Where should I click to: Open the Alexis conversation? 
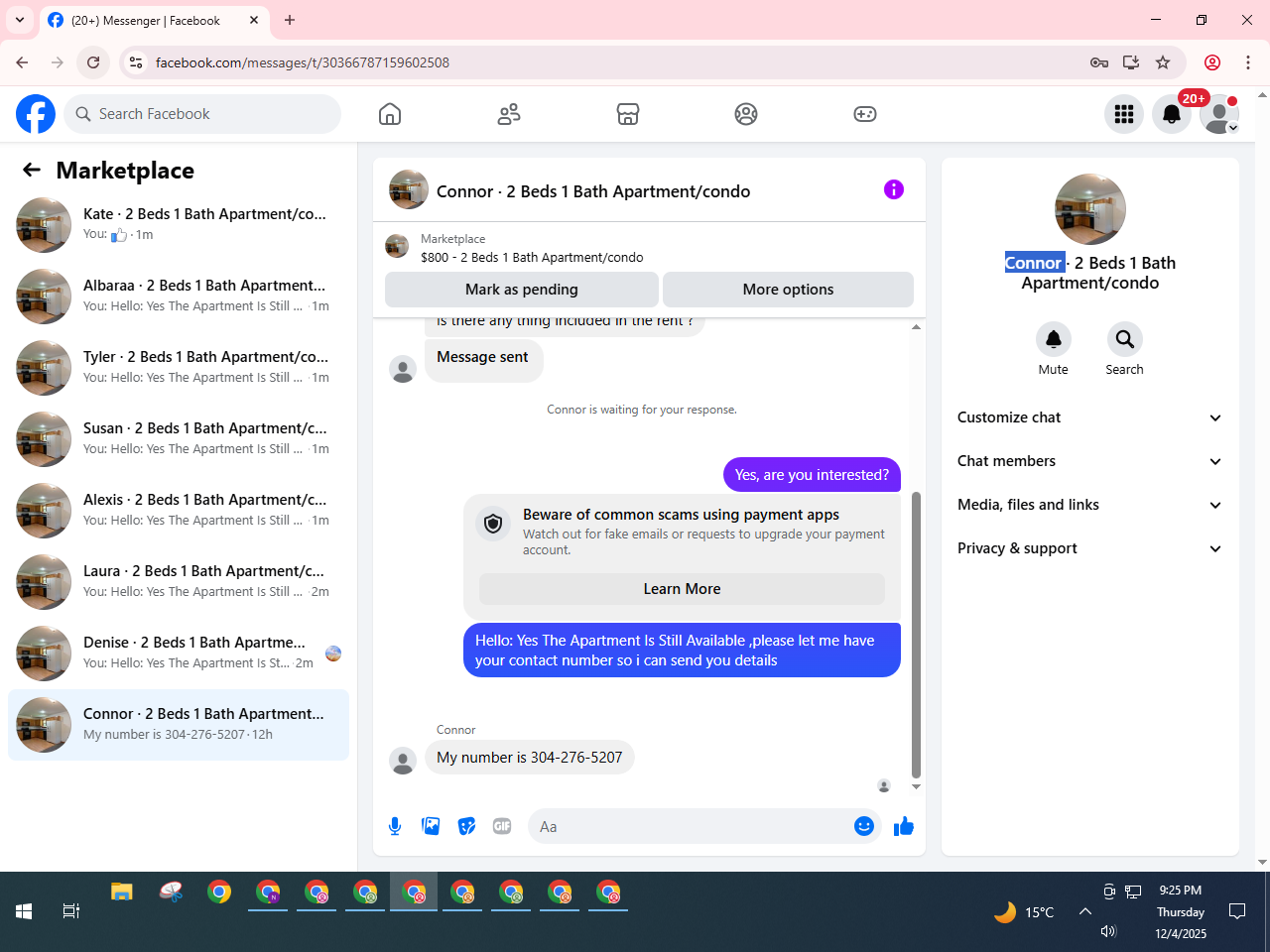pos(179,511)
